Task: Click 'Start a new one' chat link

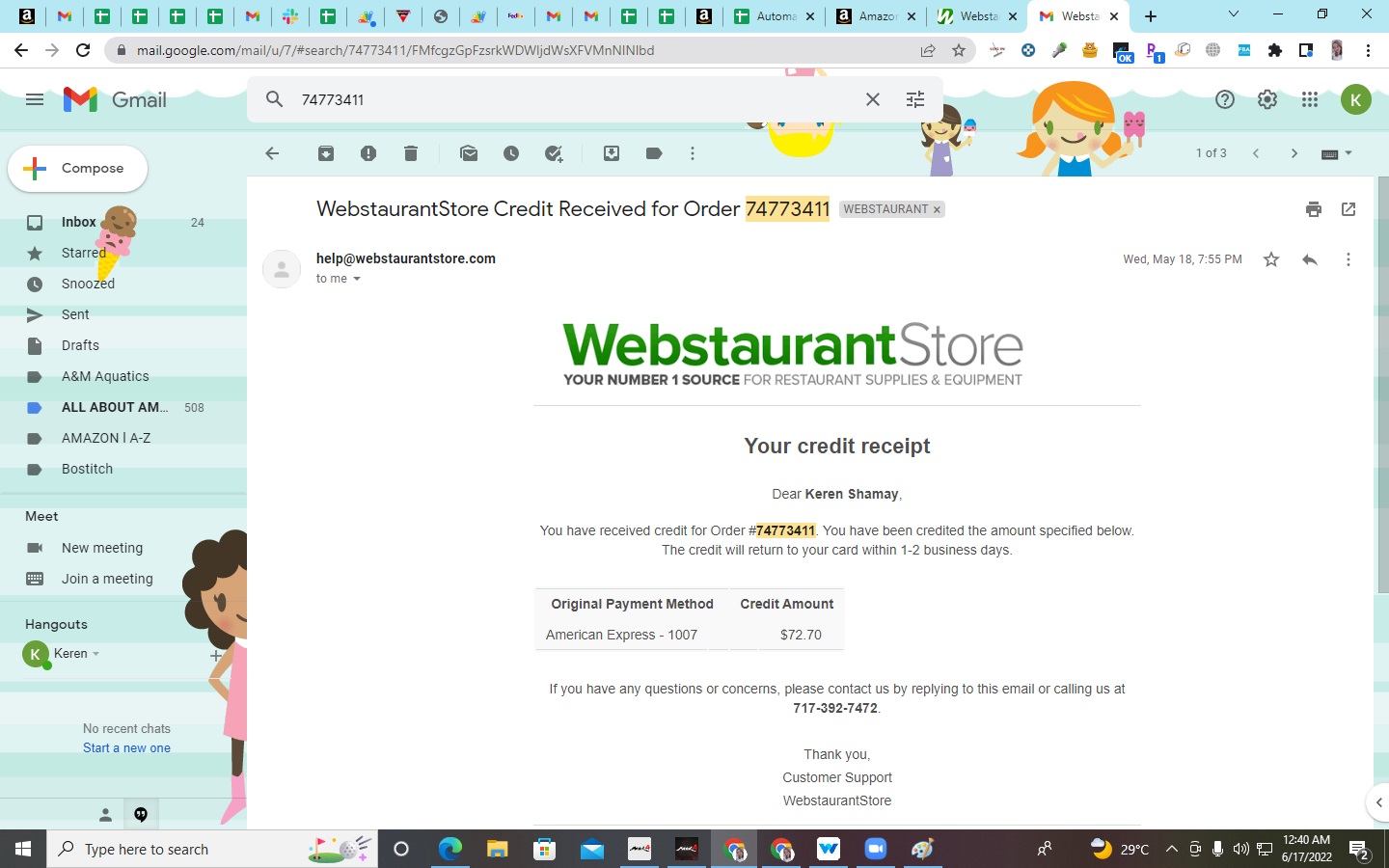Action: (x=126, y=748)
